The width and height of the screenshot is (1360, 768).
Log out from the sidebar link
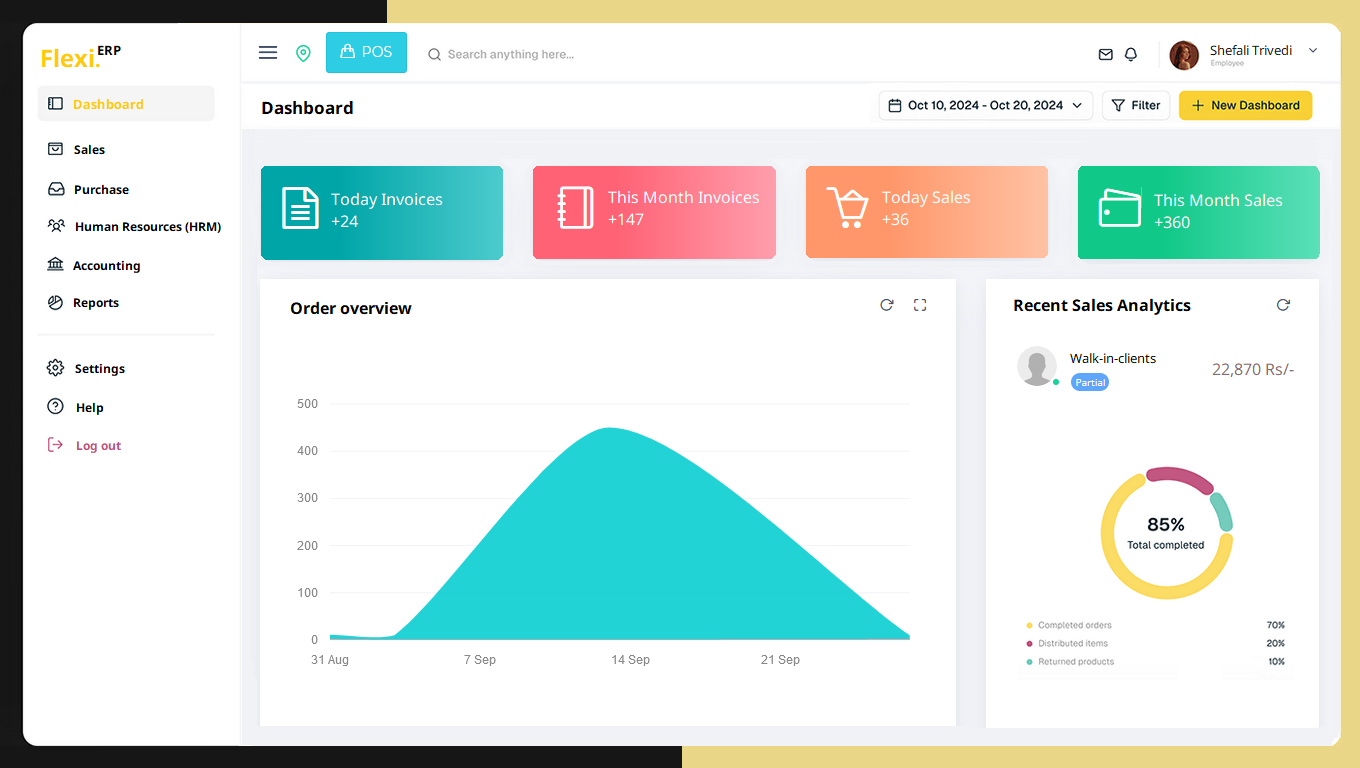(x=98, y=446)
